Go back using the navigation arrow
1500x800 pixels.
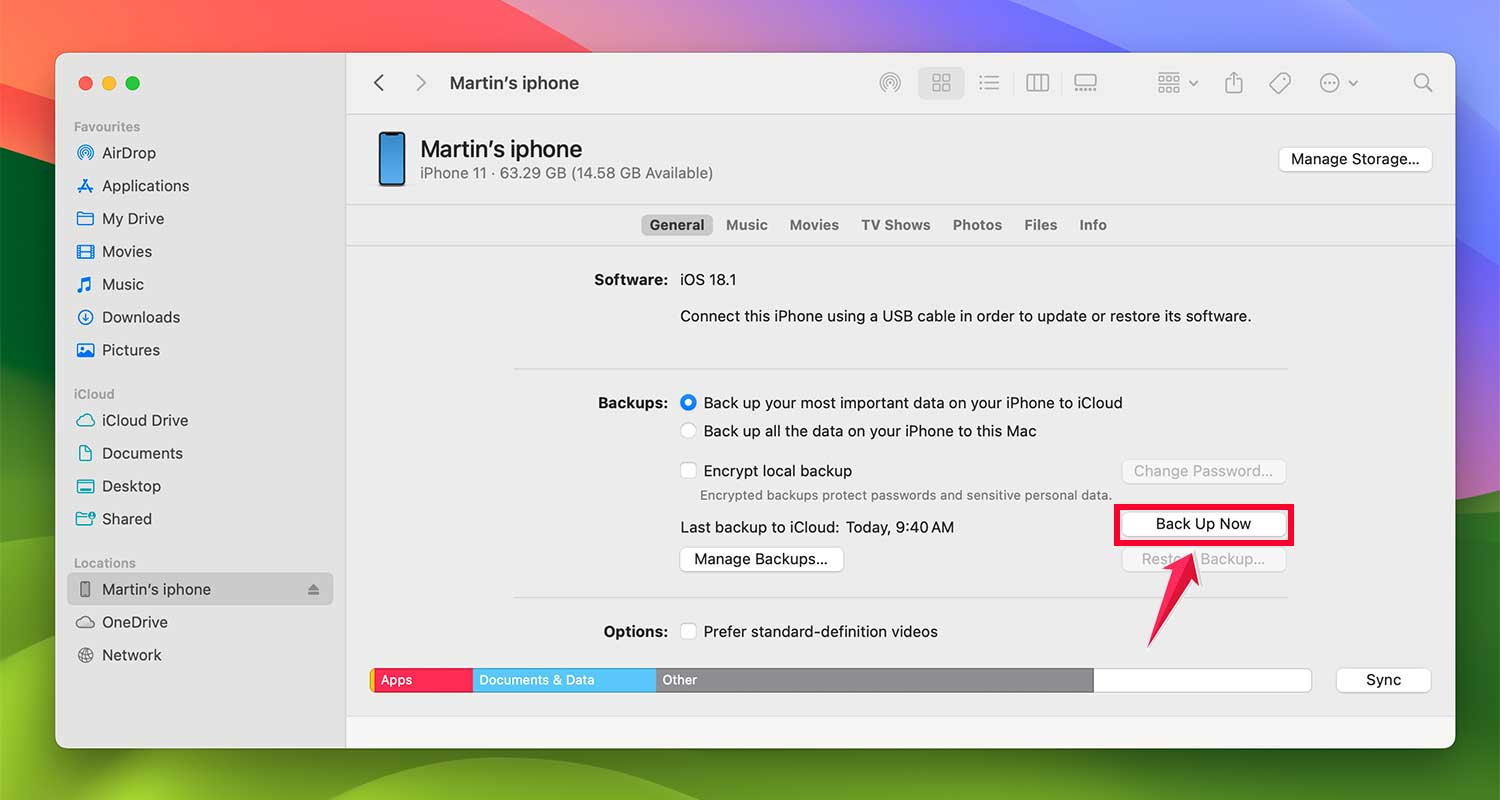[x=379, y=83]
